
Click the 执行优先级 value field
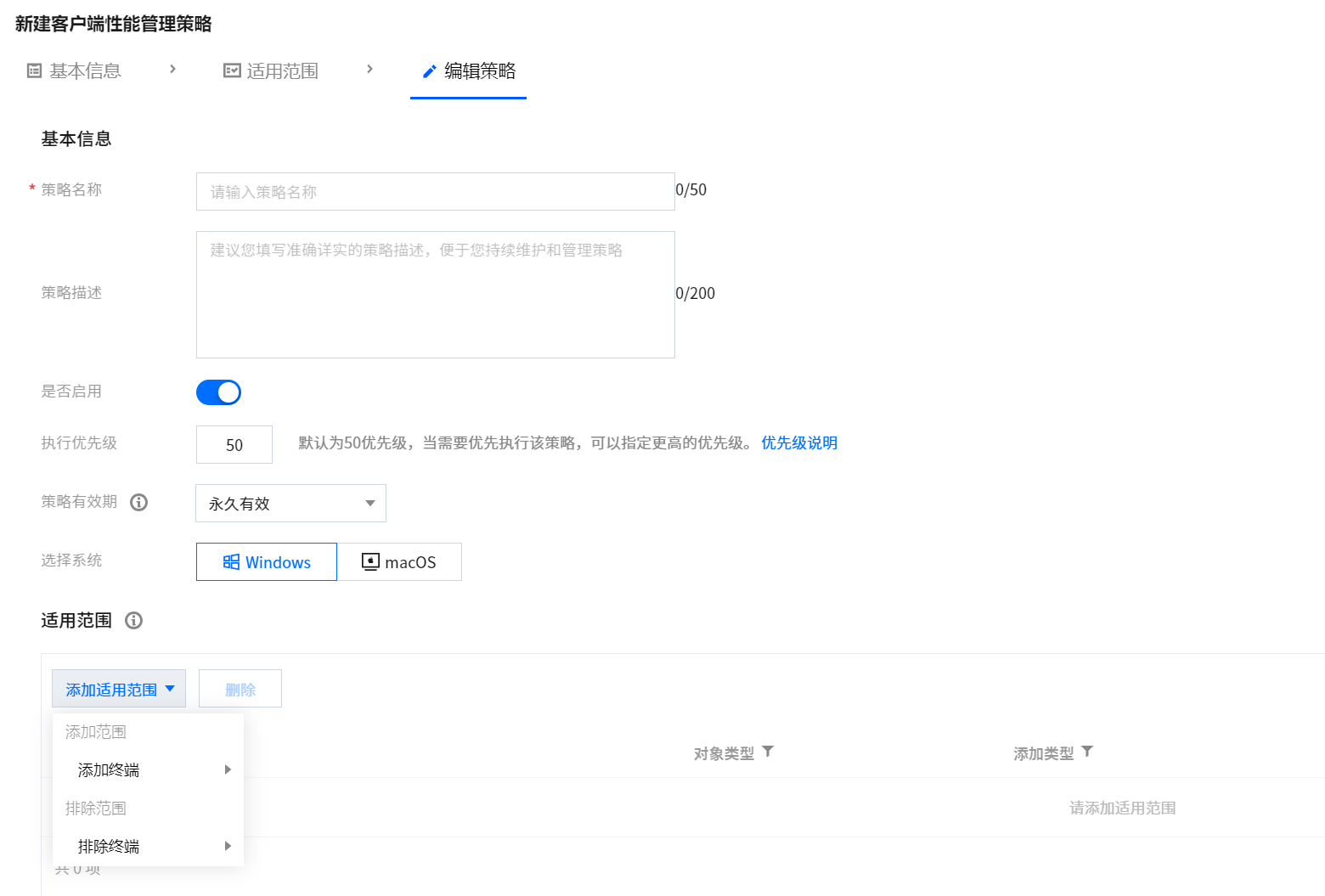234,444
